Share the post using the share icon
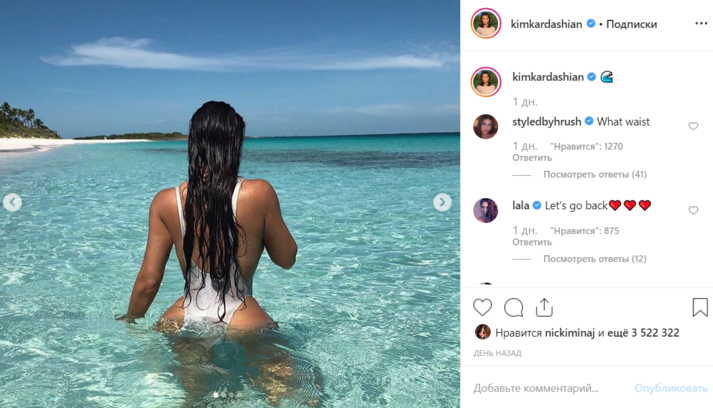Image resolution: width=713 pixels, height=408 pixels. point(544,307)
